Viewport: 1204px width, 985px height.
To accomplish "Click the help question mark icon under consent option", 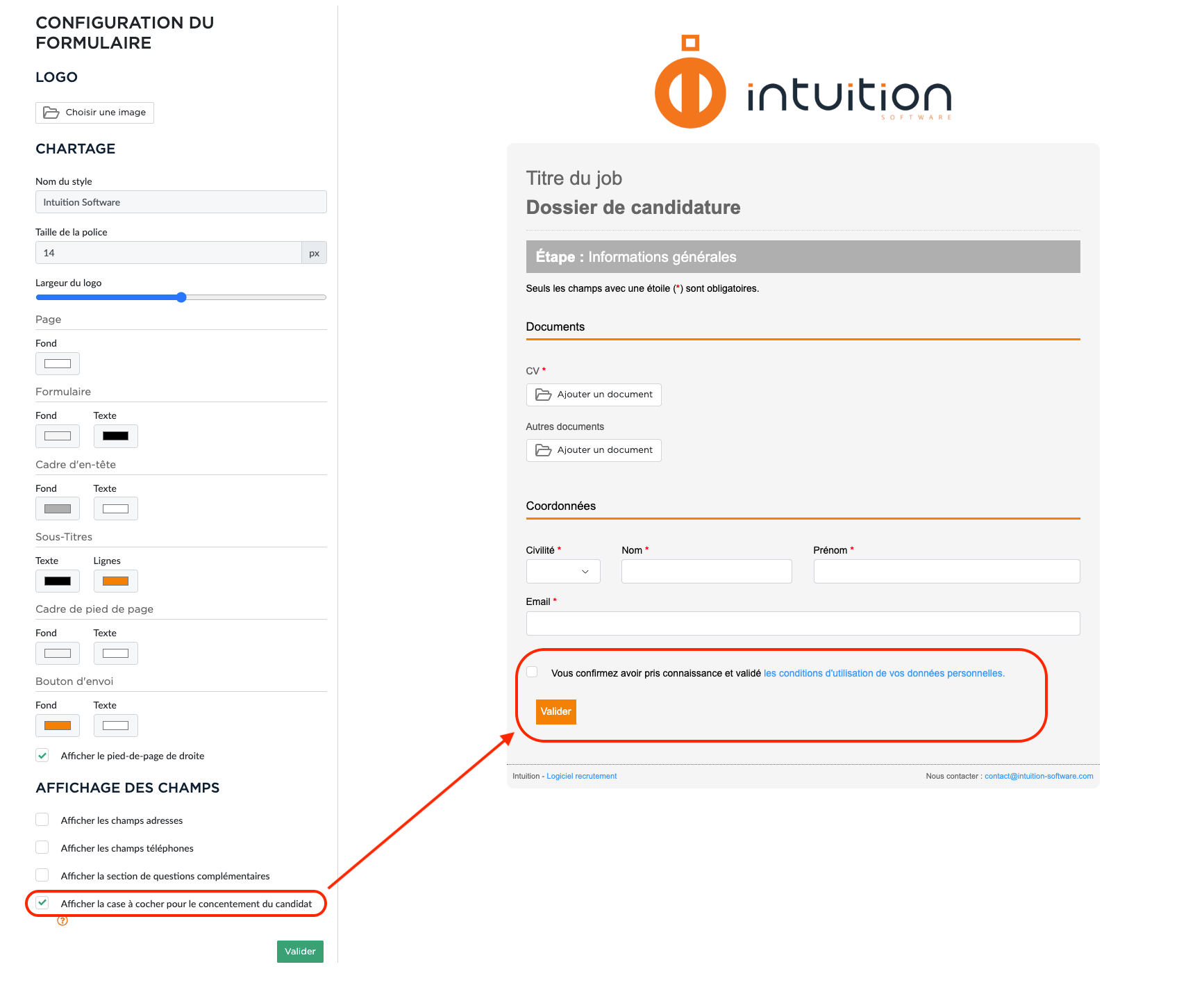I will tap(62, 921).
